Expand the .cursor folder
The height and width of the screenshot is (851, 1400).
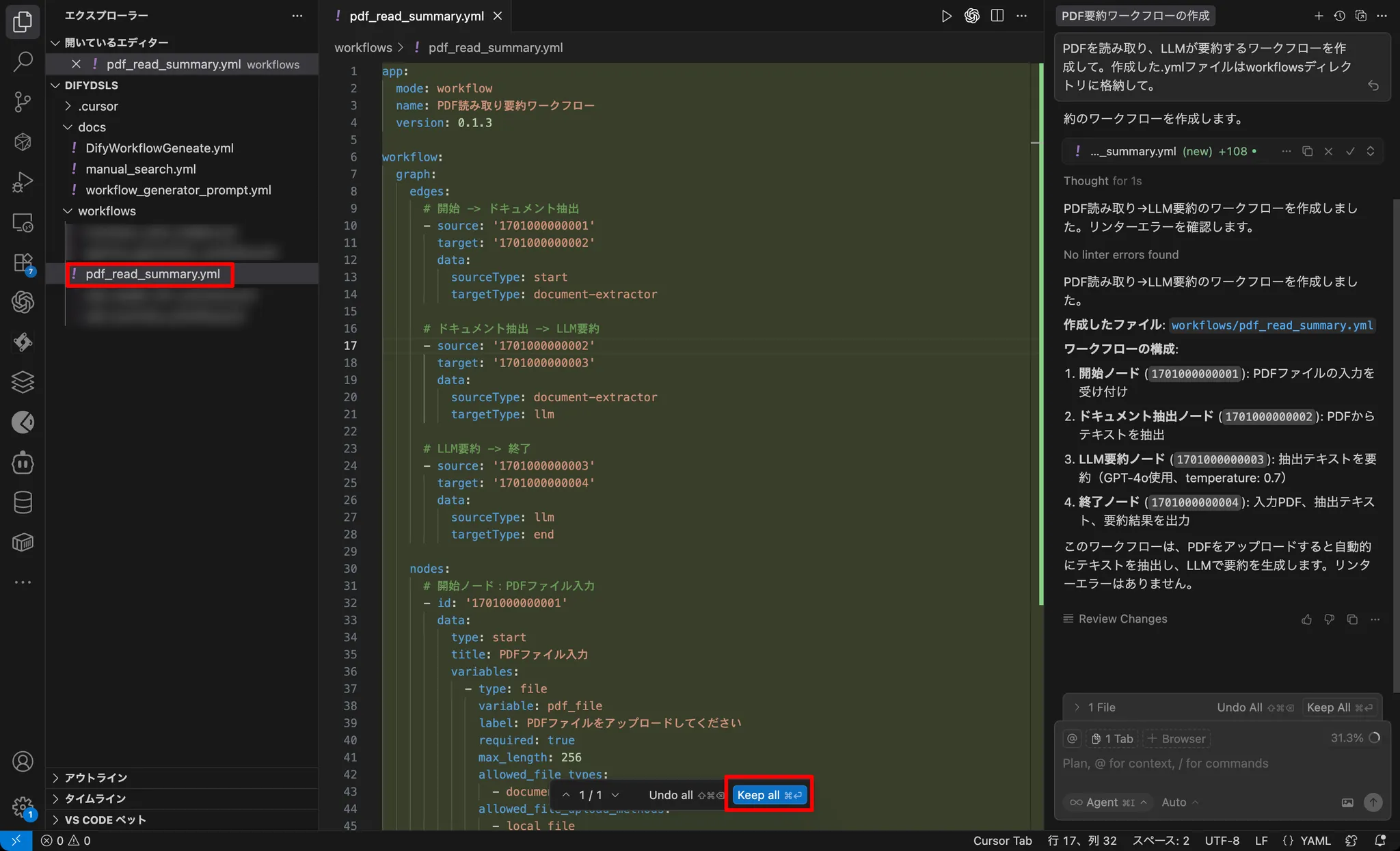click(98, 106)
